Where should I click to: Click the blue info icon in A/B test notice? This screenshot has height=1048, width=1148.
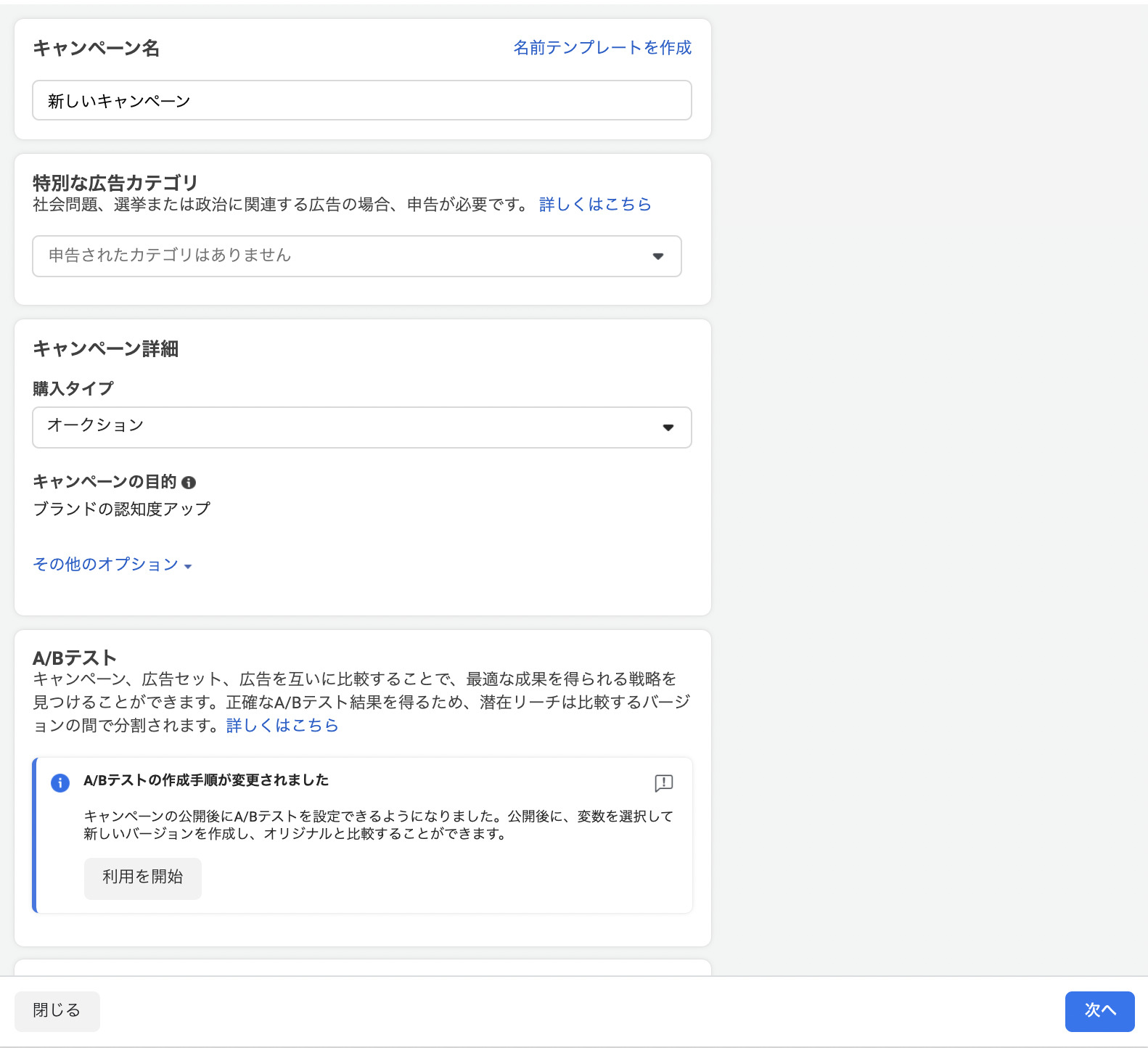click(x=60, y=783)
